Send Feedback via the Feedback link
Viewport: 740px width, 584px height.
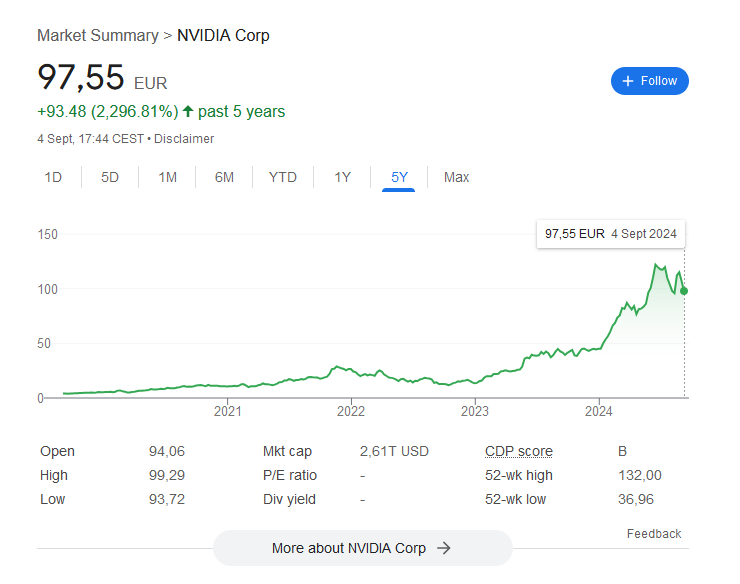coord(654,533)
